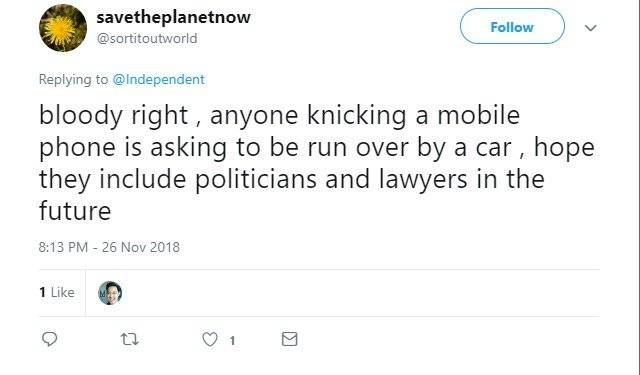Viewport: 640px width, 375px height.
Task: Click the like count next to the heart
Action: tap(232, 341)
